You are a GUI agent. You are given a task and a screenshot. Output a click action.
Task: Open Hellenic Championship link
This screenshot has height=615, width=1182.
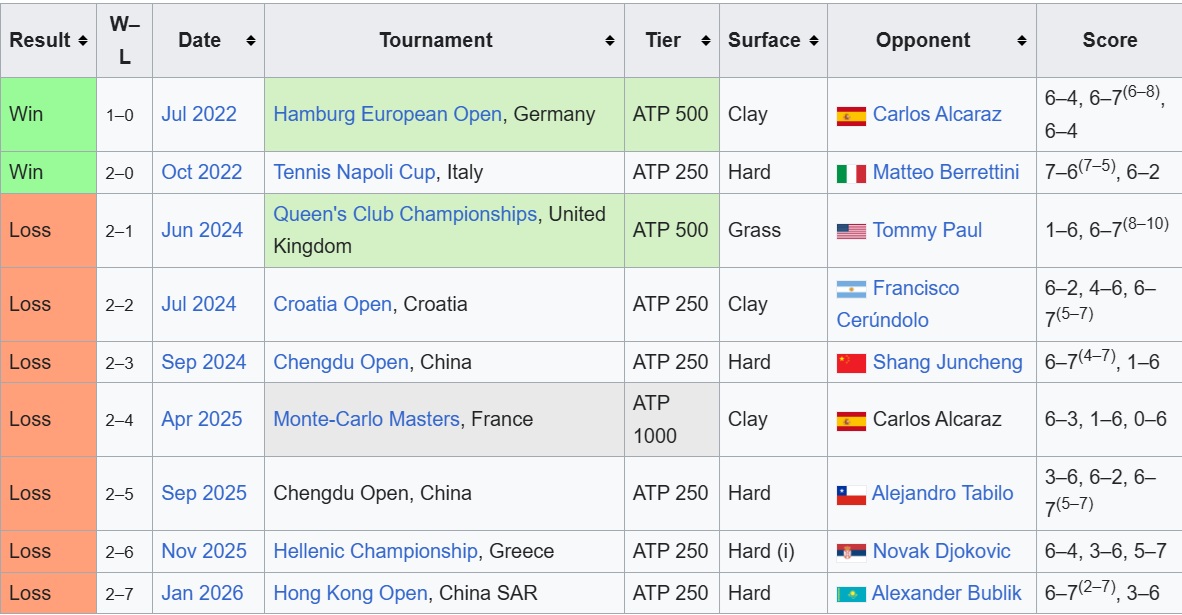coord(375,551)
